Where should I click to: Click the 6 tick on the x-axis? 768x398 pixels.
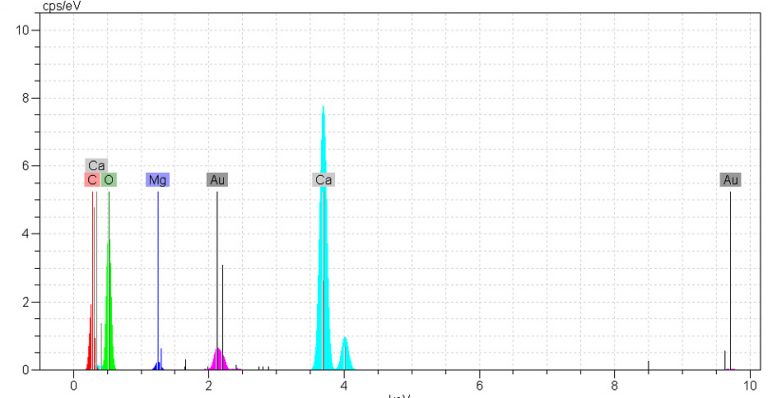(x=479, y=386)
